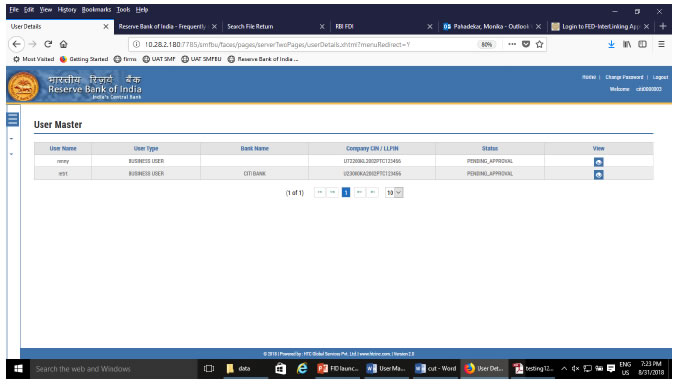Open Internet Explorer from taskbar
The width and height of the screenshot is (678, 384).
(x=302, y=368)
